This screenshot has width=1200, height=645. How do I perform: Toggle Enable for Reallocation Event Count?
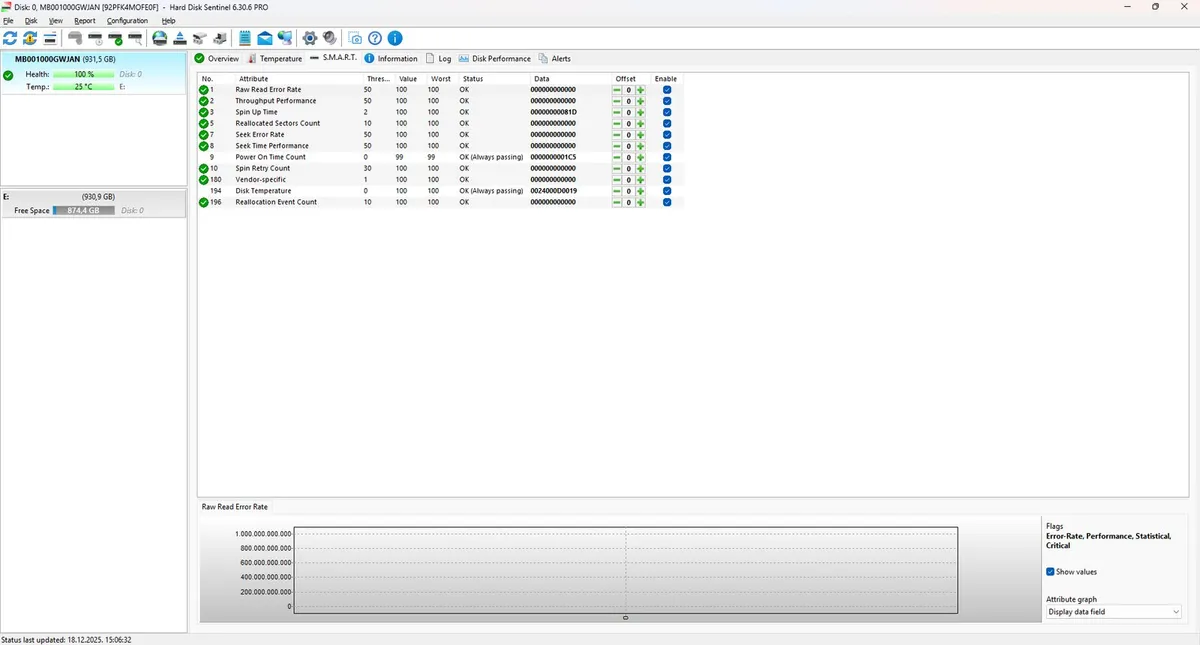tap(667, 202)
